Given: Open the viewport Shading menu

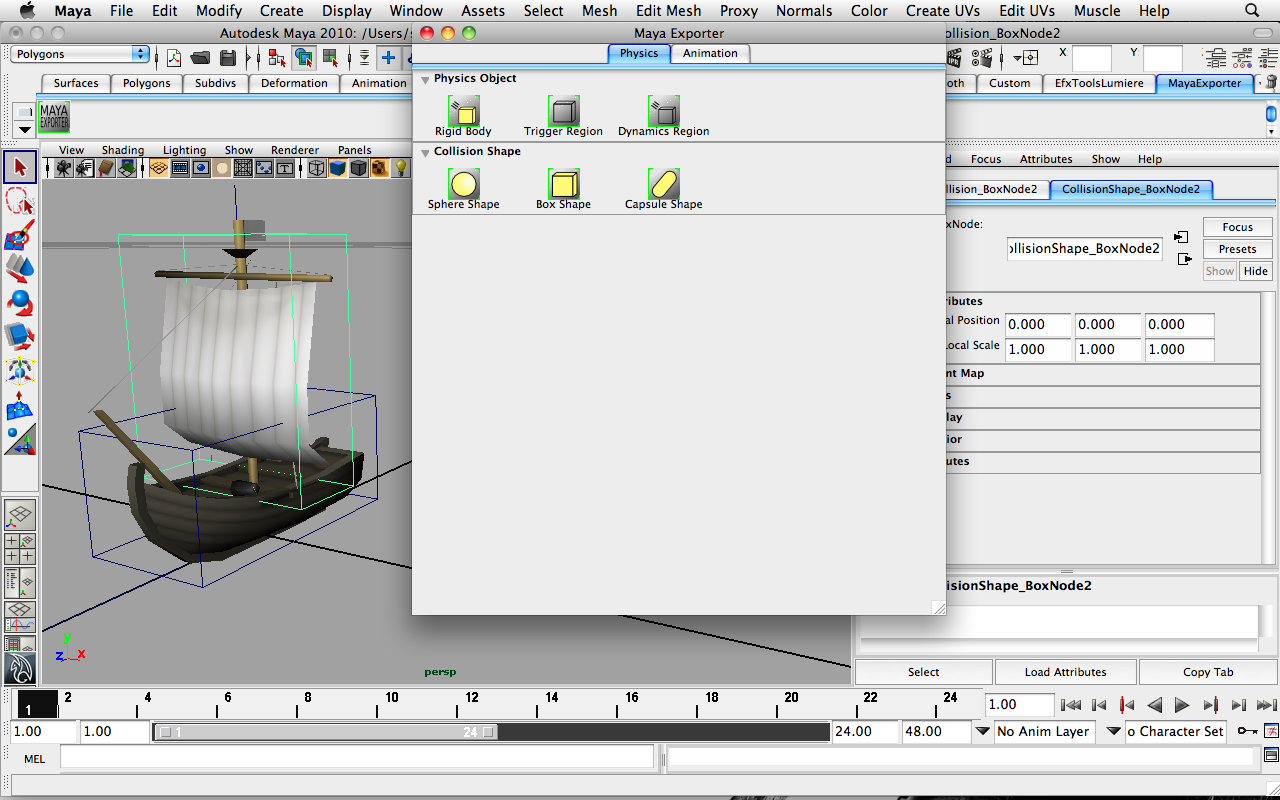Looking at the screenshot, I should (123, 150).
